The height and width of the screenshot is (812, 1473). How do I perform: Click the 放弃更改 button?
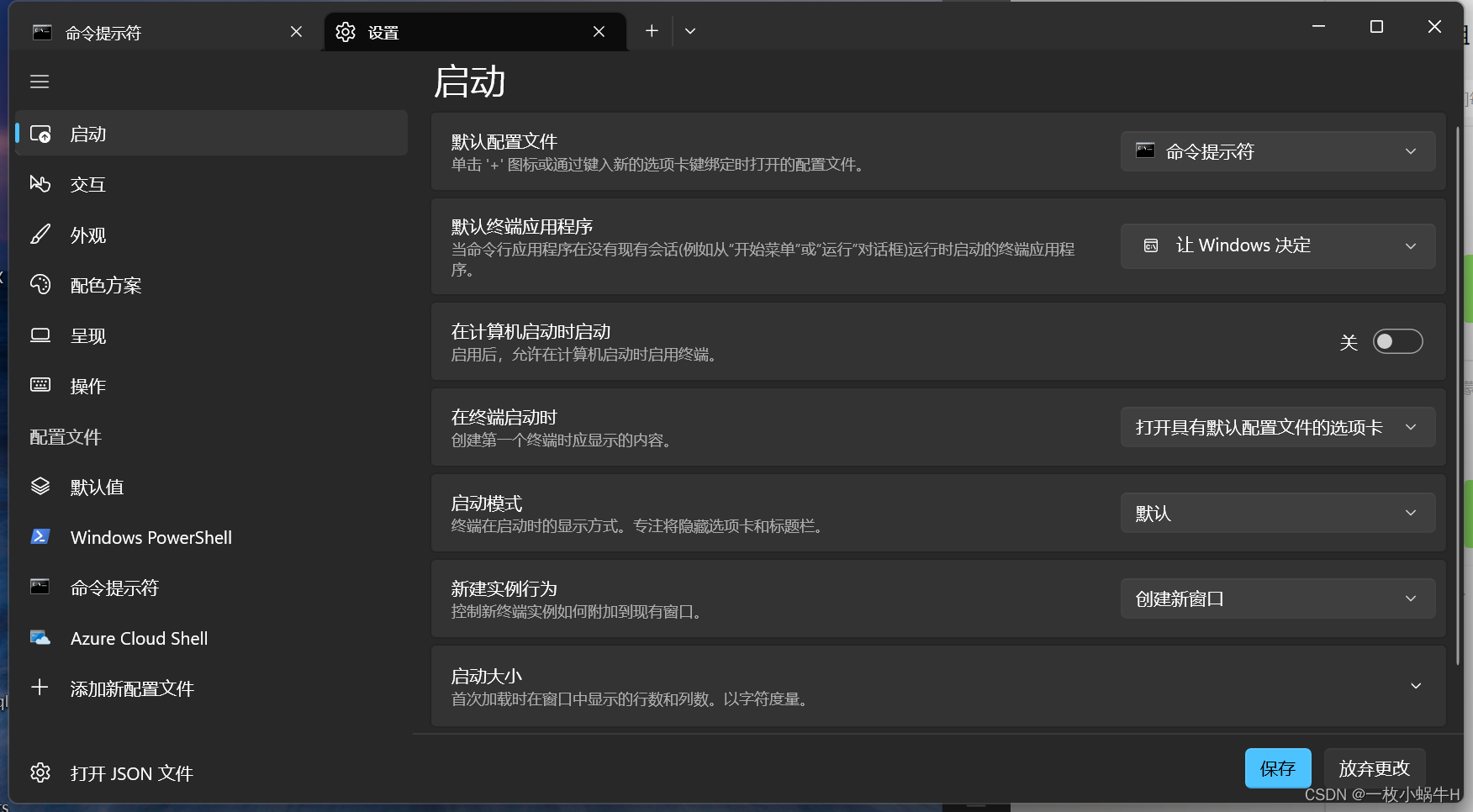tap(1375, 768)
